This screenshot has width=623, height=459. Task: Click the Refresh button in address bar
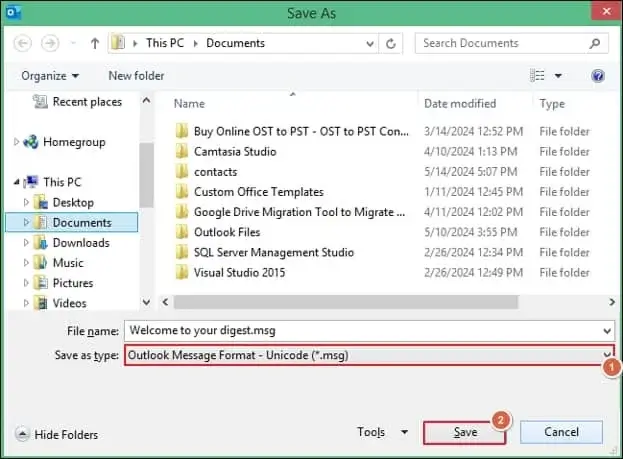point(392,44)
